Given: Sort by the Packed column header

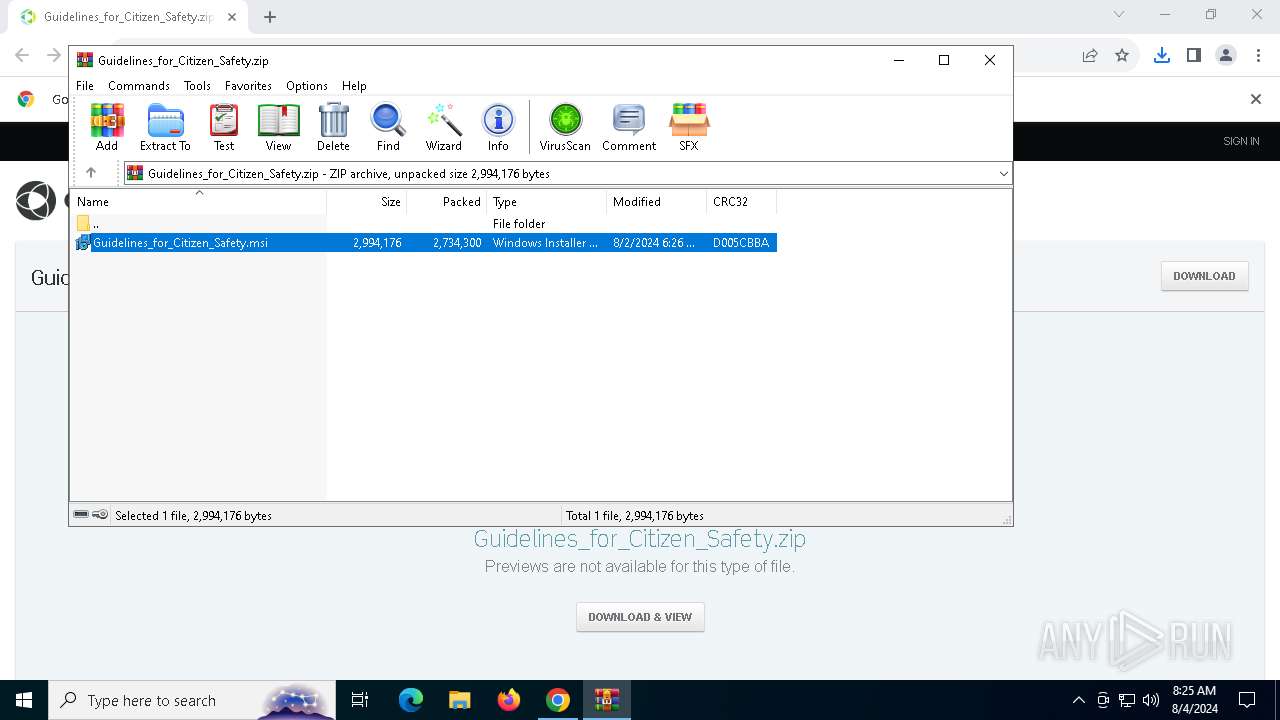Looking at the screenshot, I should tap(447, 201).
